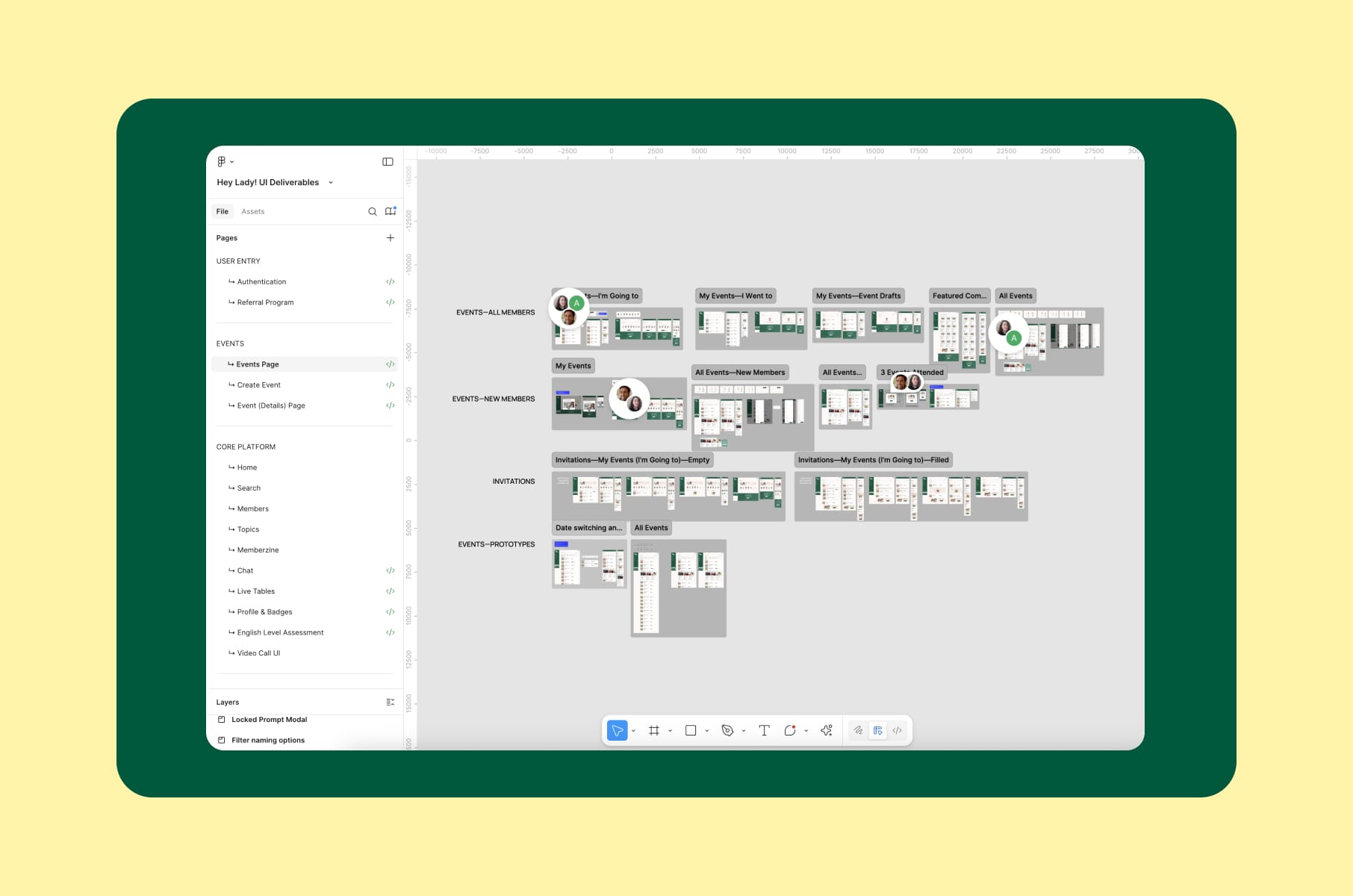The width and height of the screenshot is (1353, 896).
Task: Collapse all layers icon in Layers header
Action: [390, 702]
